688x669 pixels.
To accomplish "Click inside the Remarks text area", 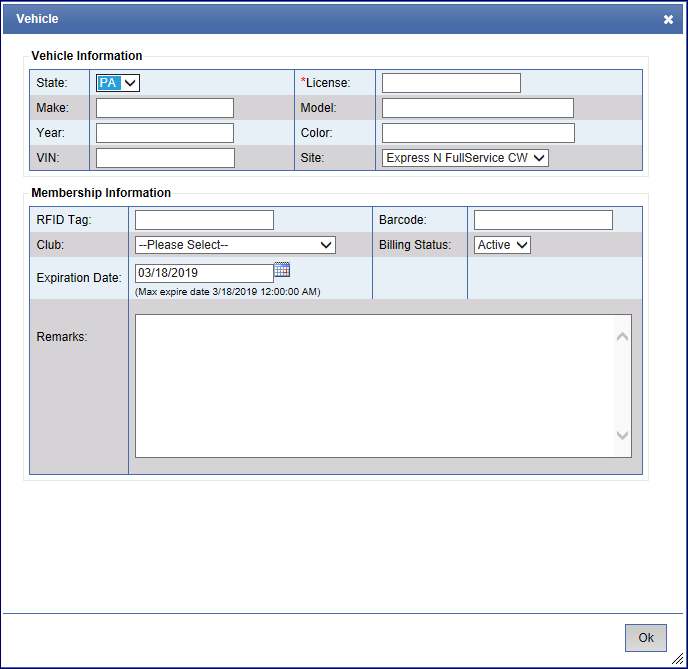I will pos(375,386).
